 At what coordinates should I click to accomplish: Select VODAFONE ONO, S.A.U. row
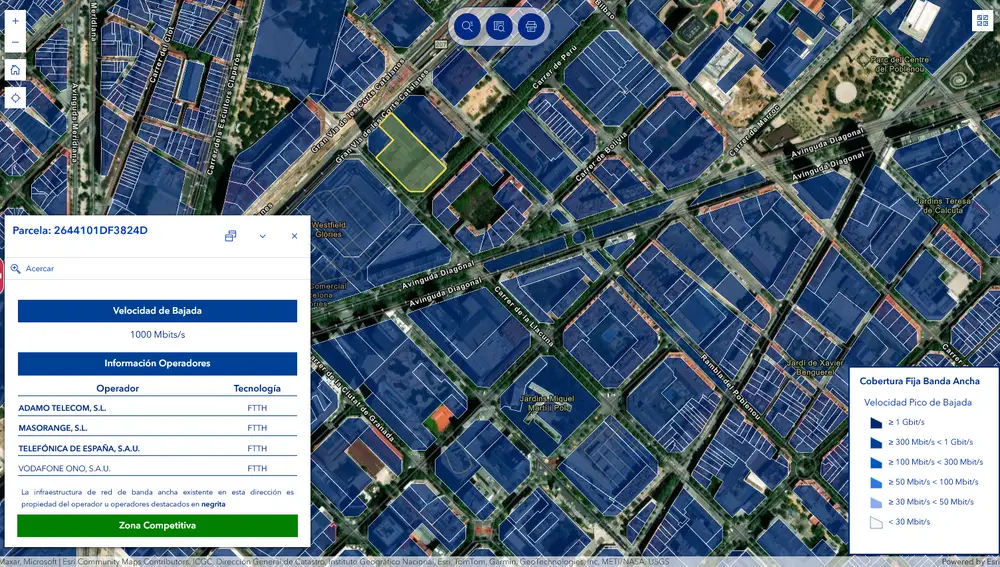[x=158, y=468]
